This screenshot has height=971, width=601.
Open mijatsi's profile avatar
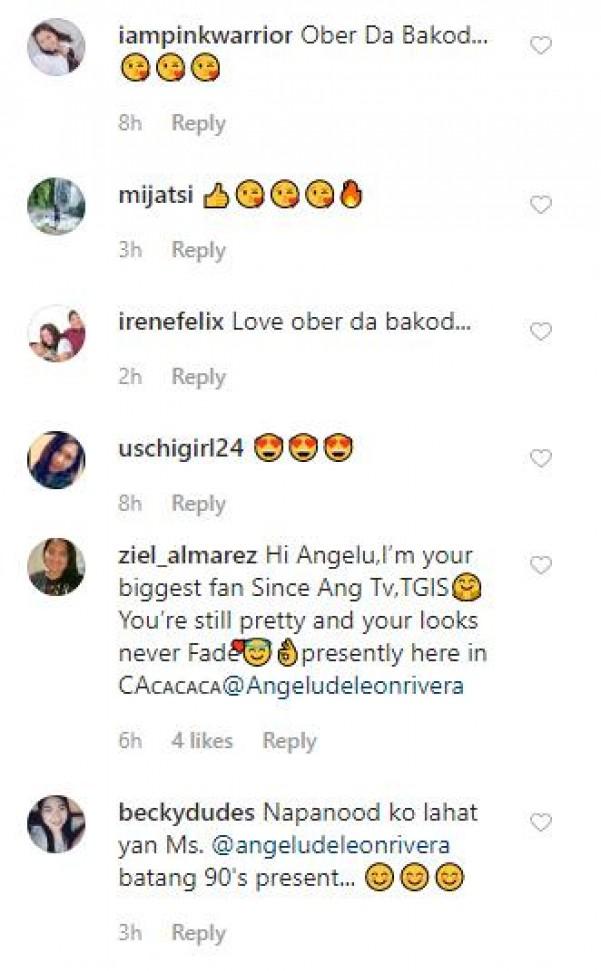point(56,206)
